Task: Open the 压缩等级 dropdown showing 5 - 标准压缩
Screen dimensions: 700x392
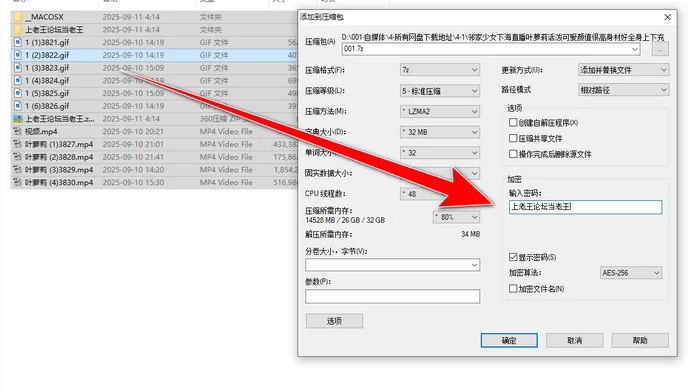Action: point(440,91)
